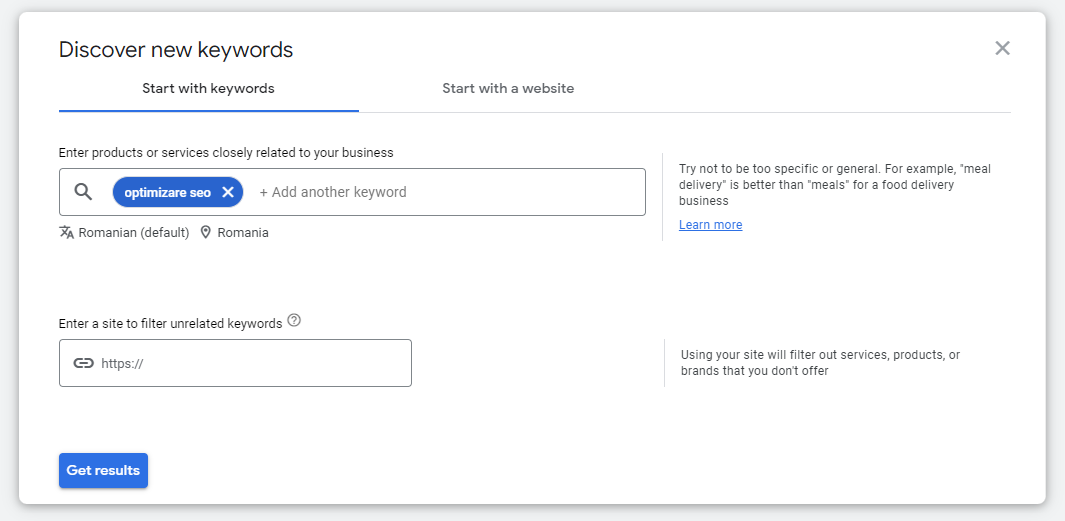Image resolution: width=1065 pixels, height=521 pixels.
Task: Click the language translate icon
Action: click(67, 232)
